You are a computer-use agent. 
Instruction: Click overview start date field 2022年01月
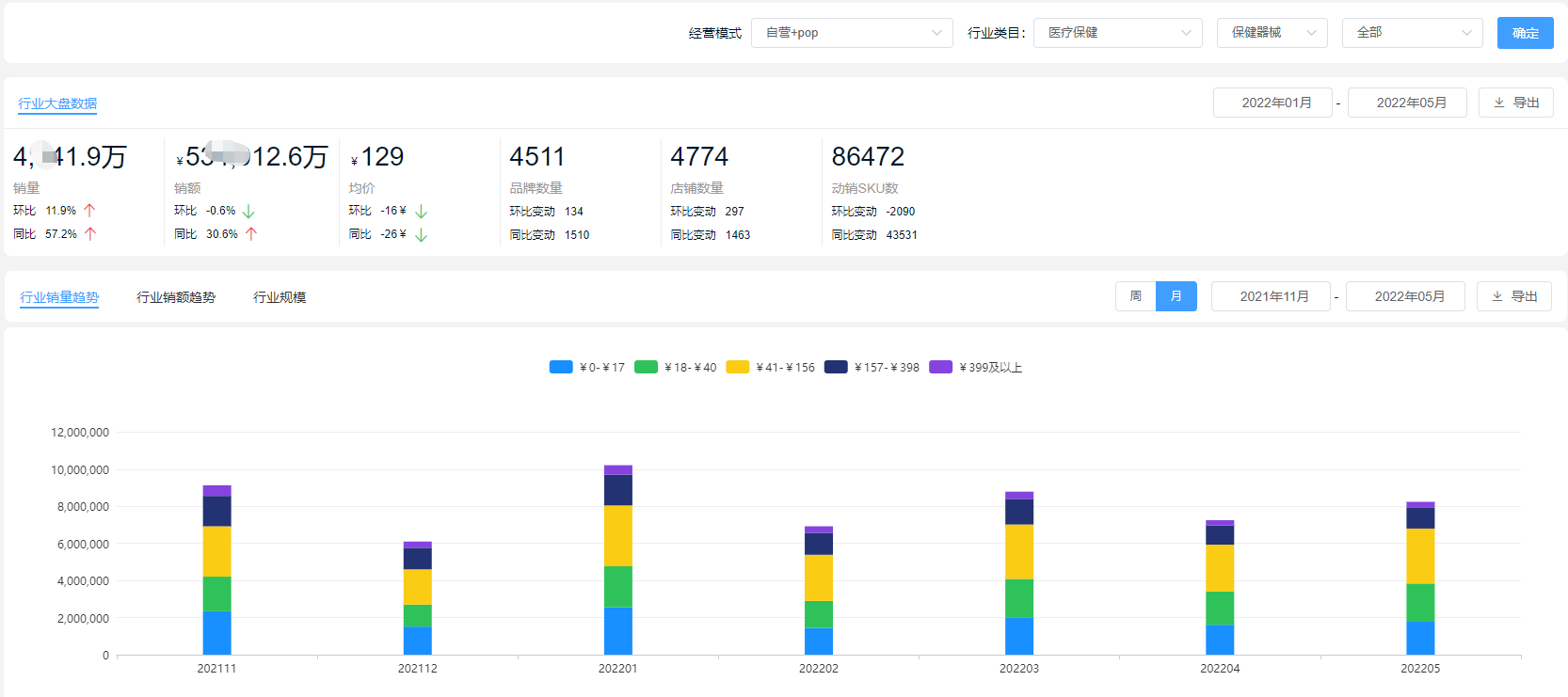coord(1272,103)
